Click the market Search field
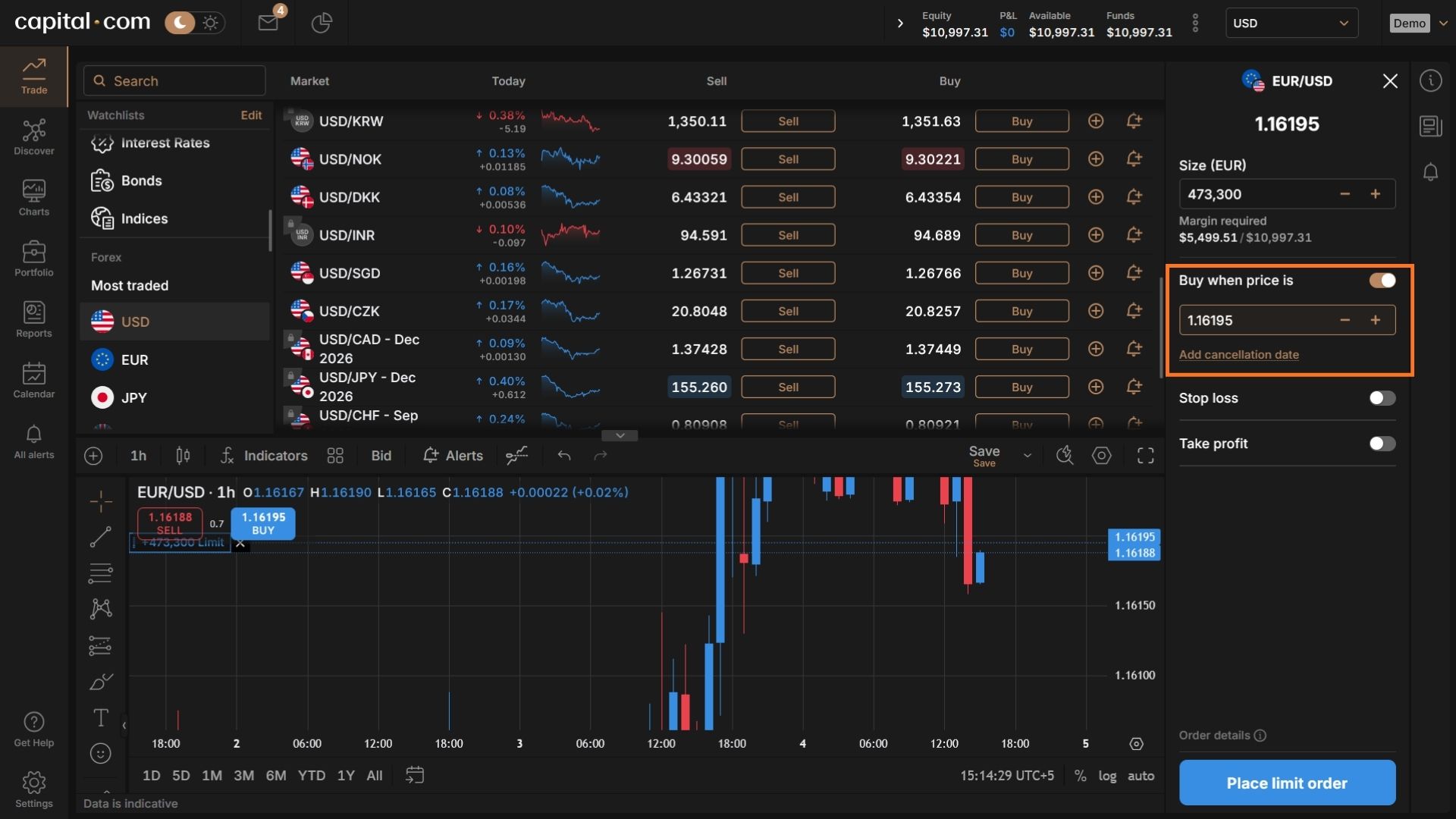The width and height of the screenshot is (1456, 819). coord(174,80)
